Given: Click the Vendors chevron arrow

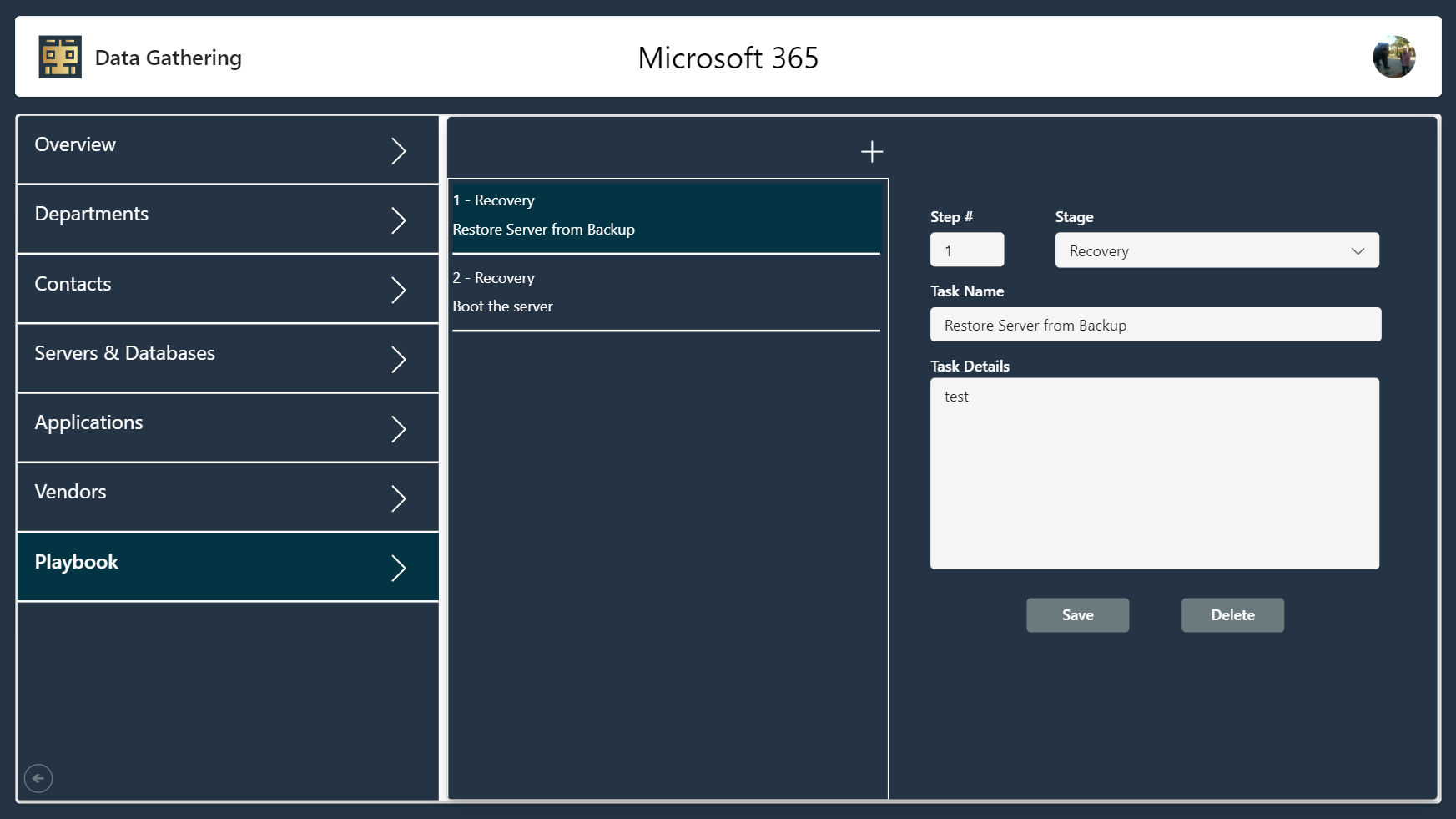Looking at the screenshot, I should coord(399,498).
